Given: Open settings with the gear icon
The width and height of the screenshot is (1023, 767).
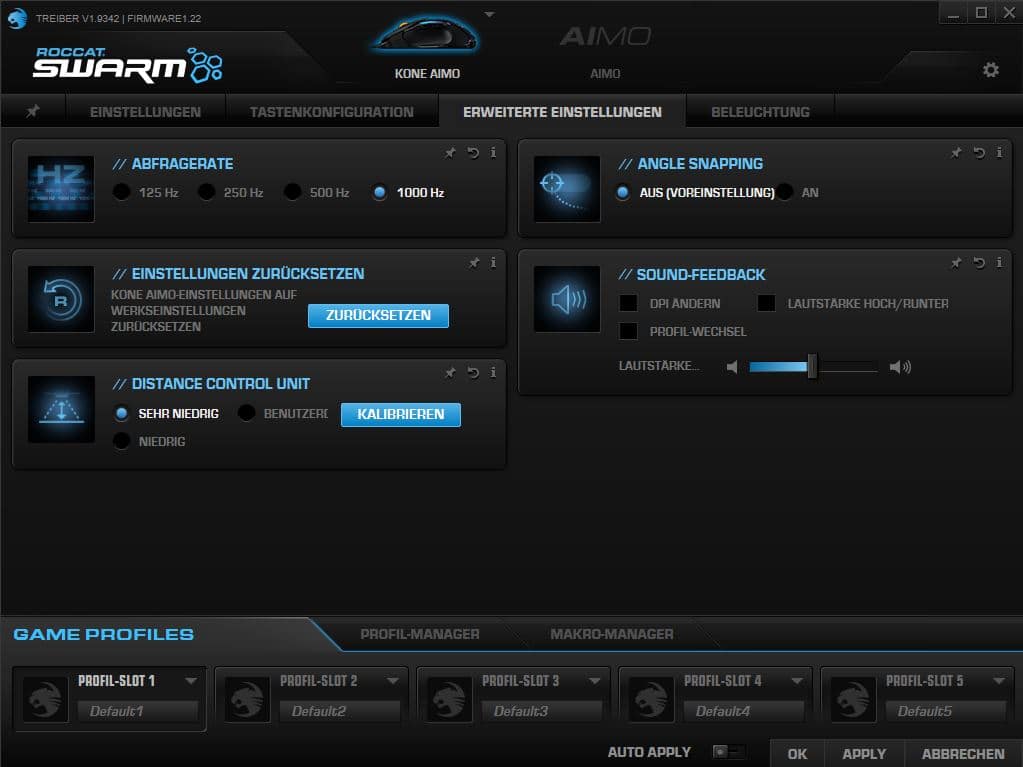Looking at the screenshot, I should tap(990, 70).
